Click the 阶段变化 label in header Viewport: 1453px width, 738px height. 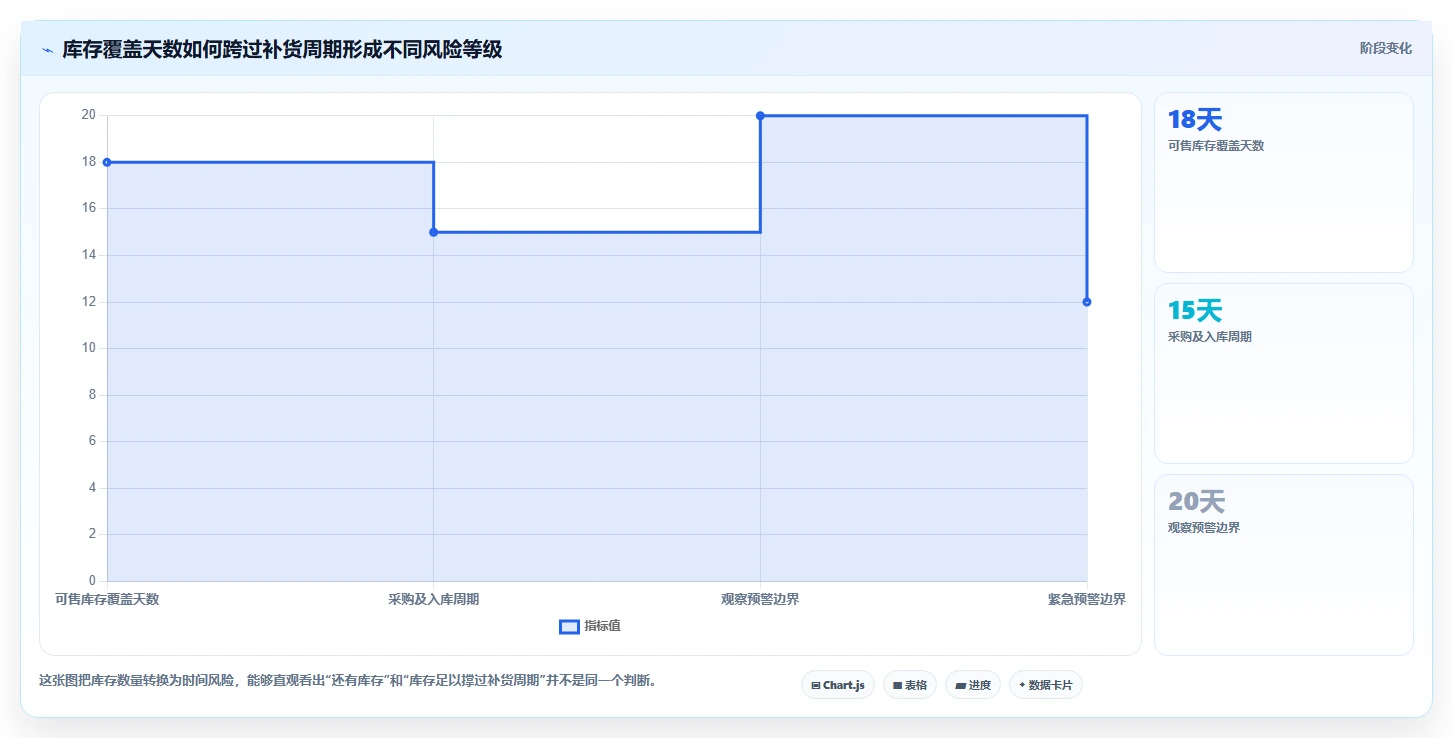tap(1386, 48)
